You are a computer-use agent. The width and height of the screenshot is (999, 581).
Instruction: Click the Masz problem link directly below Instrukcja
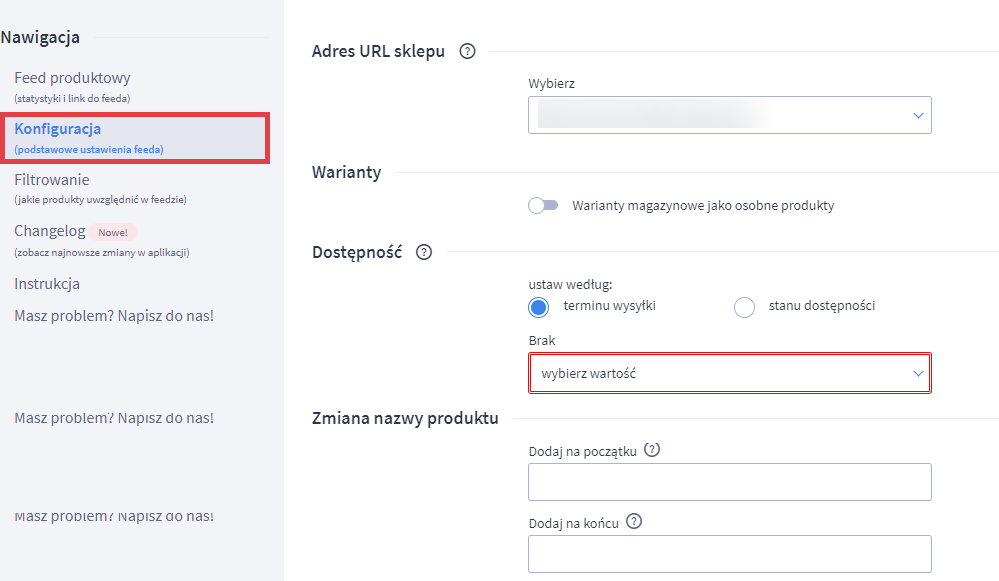[x=114, y=316]
